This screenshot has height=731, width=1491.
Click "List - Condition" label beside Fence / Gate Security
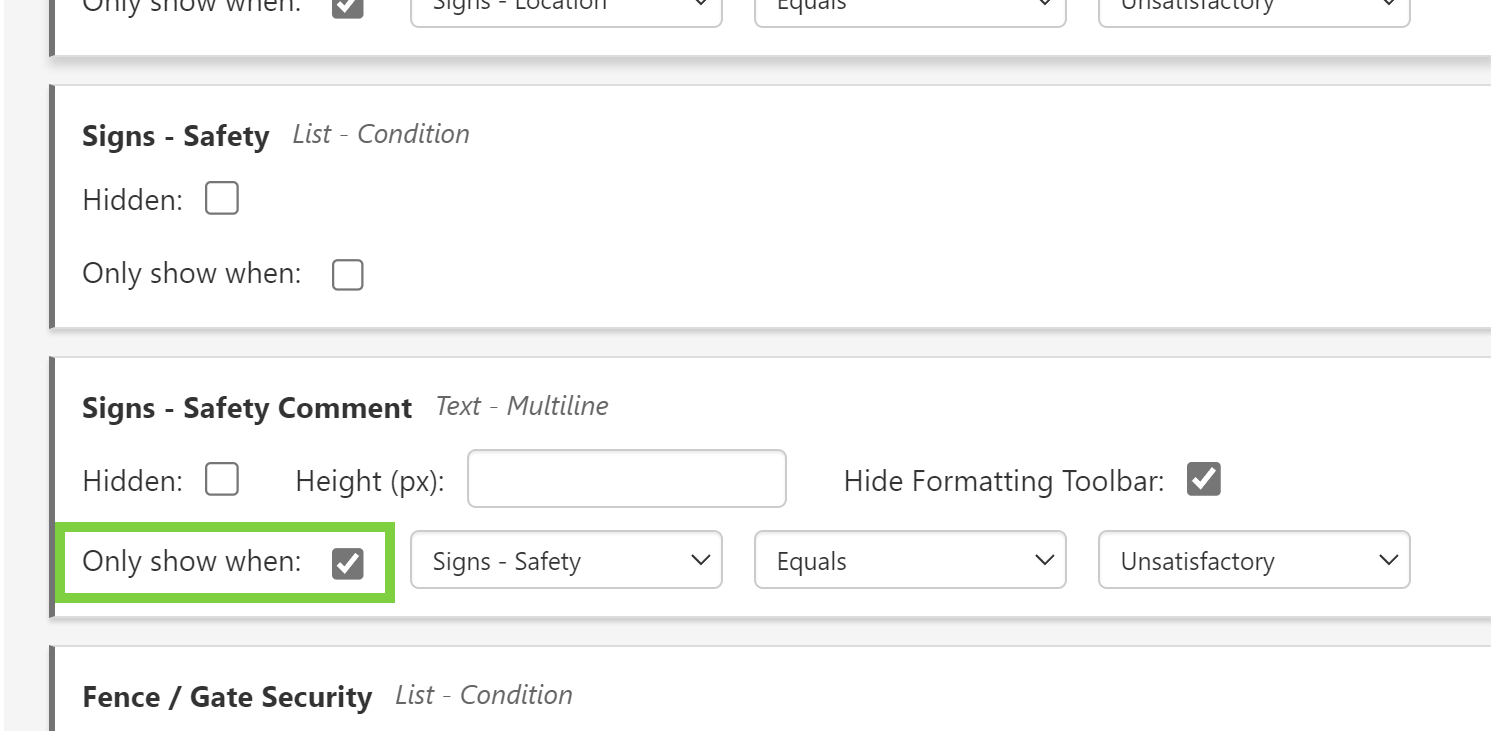[484, 695]
